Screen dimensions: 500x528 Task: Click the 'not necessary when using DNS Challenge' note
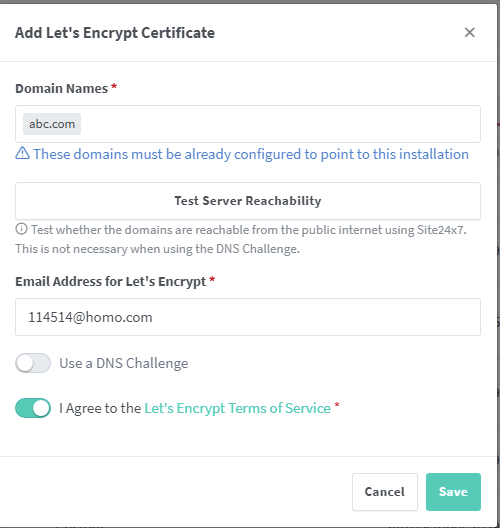[157, 249]
